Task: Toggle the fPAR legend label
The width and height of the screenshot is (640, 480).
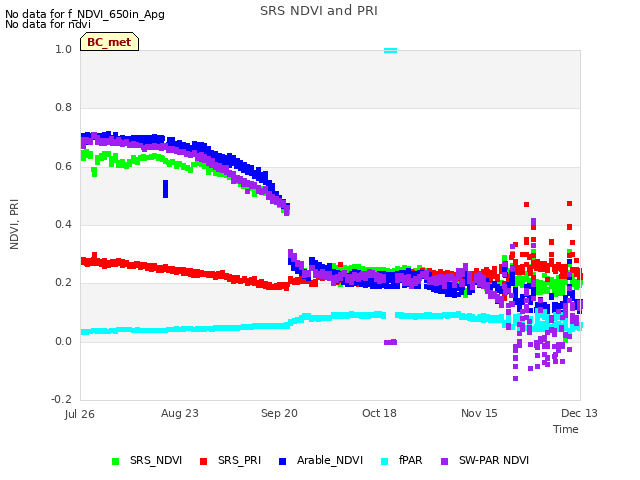Action: [410, 460]
